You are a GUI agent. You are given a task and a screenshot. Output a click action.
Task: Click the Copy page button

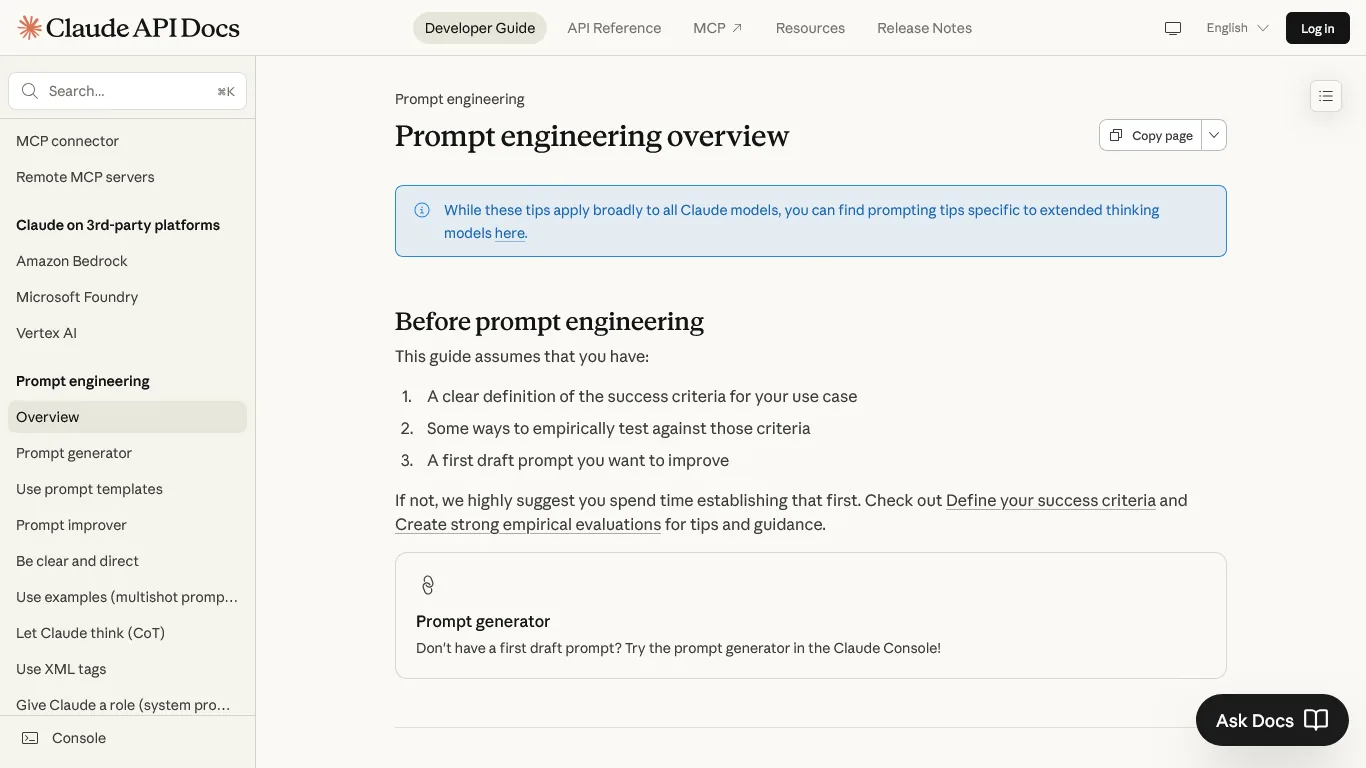1151,135
